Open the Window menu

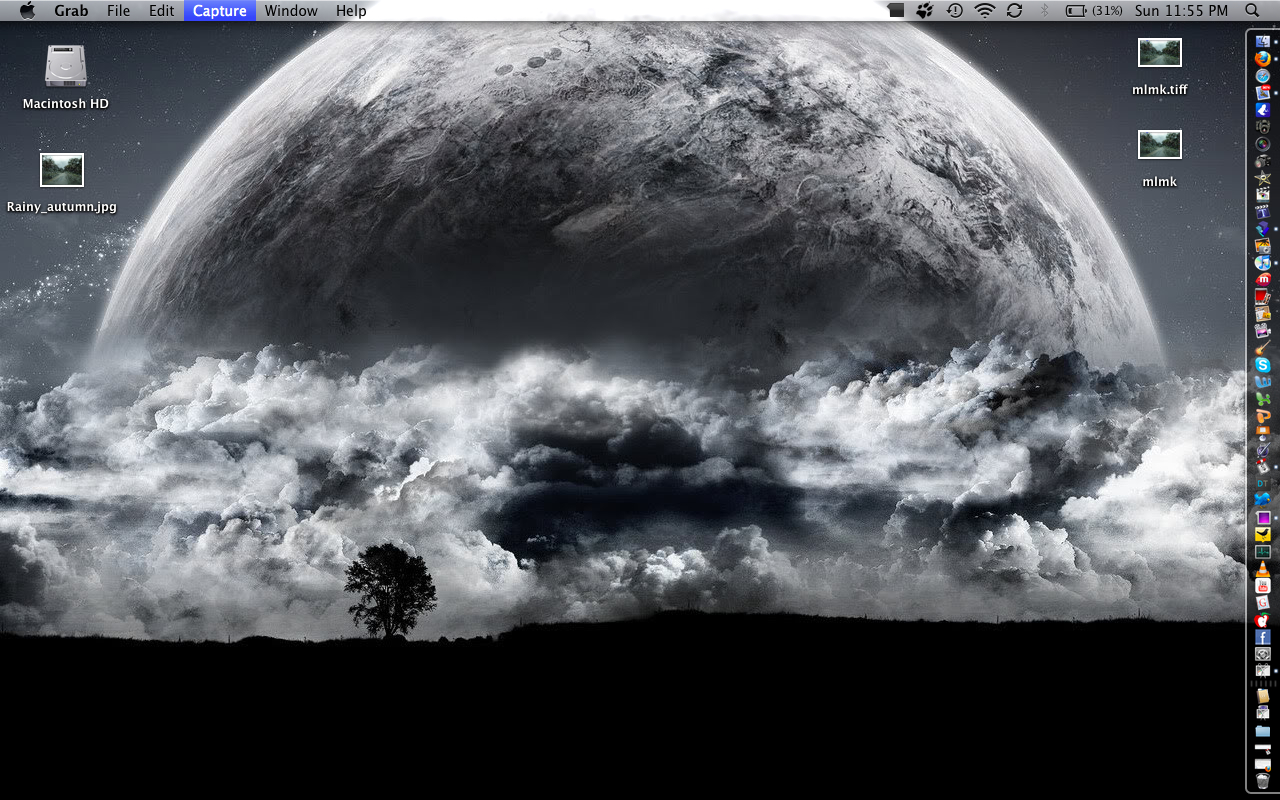pyautogui.click(x=291, y=11)
